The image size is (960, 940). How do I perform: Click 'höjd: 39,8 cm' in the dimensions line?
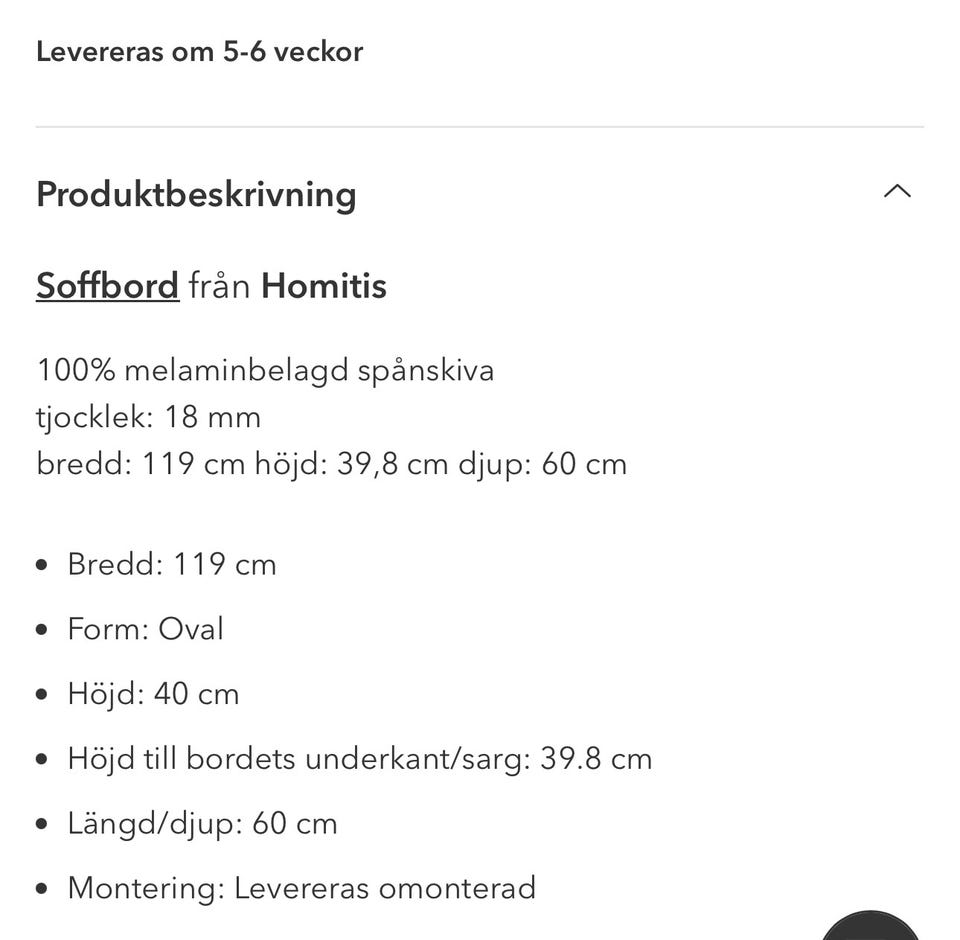(x=351, y=464)
